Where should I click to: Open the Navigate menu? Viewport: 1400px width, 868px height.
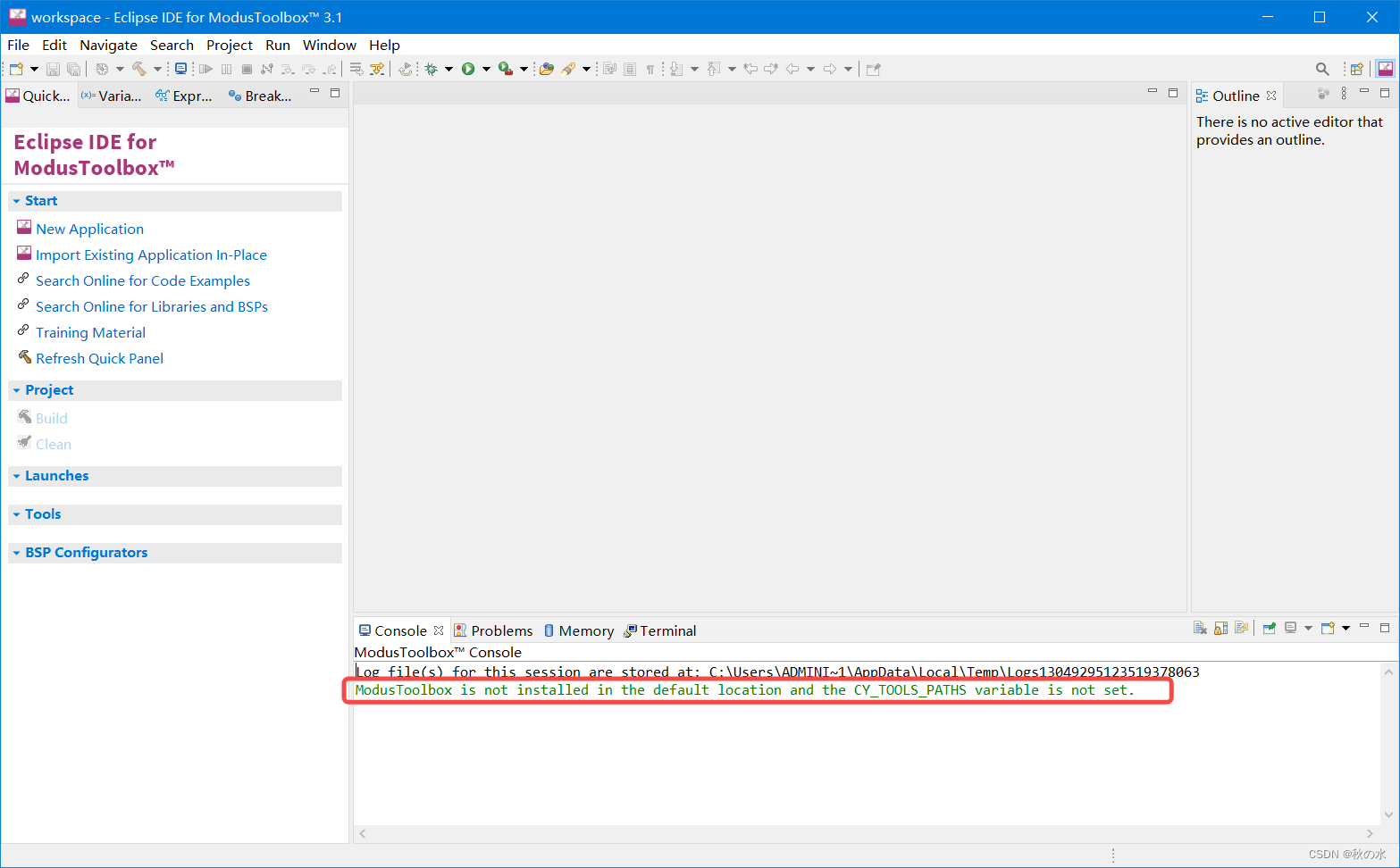click(x=108, y=45)
